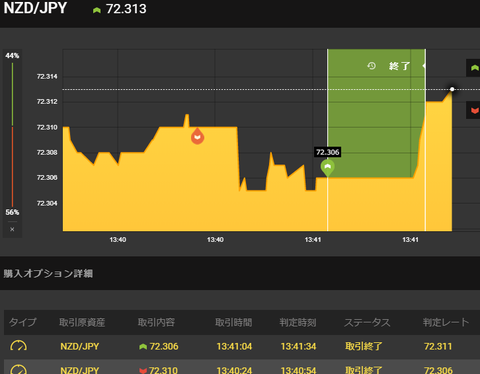Click the green up-arrow buy button

[x=473, y=68]
